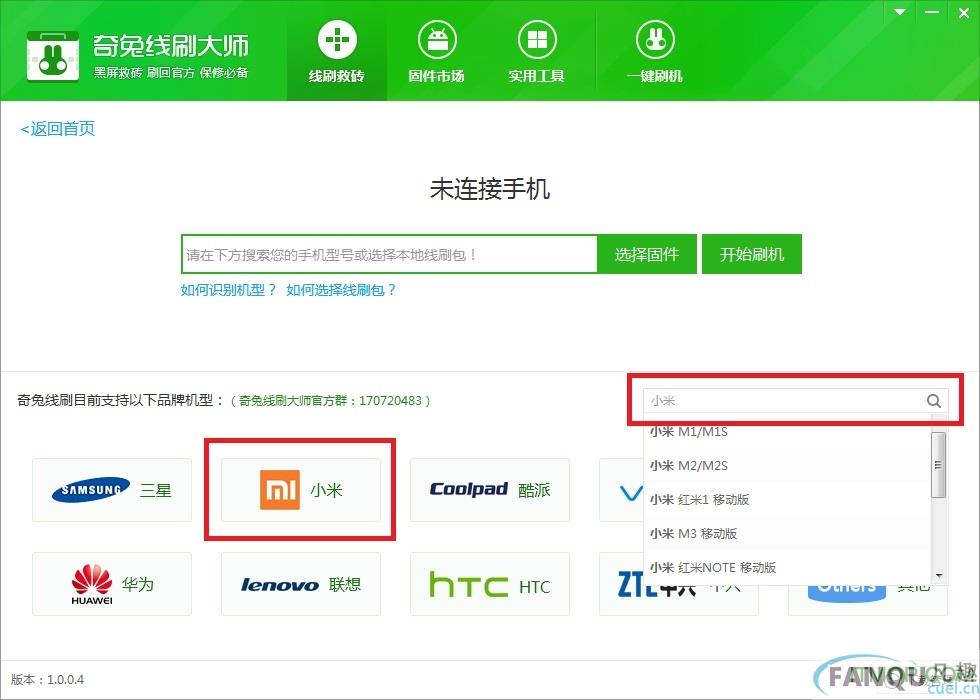Select 小米 M2/M2S from list

point(787,466)
